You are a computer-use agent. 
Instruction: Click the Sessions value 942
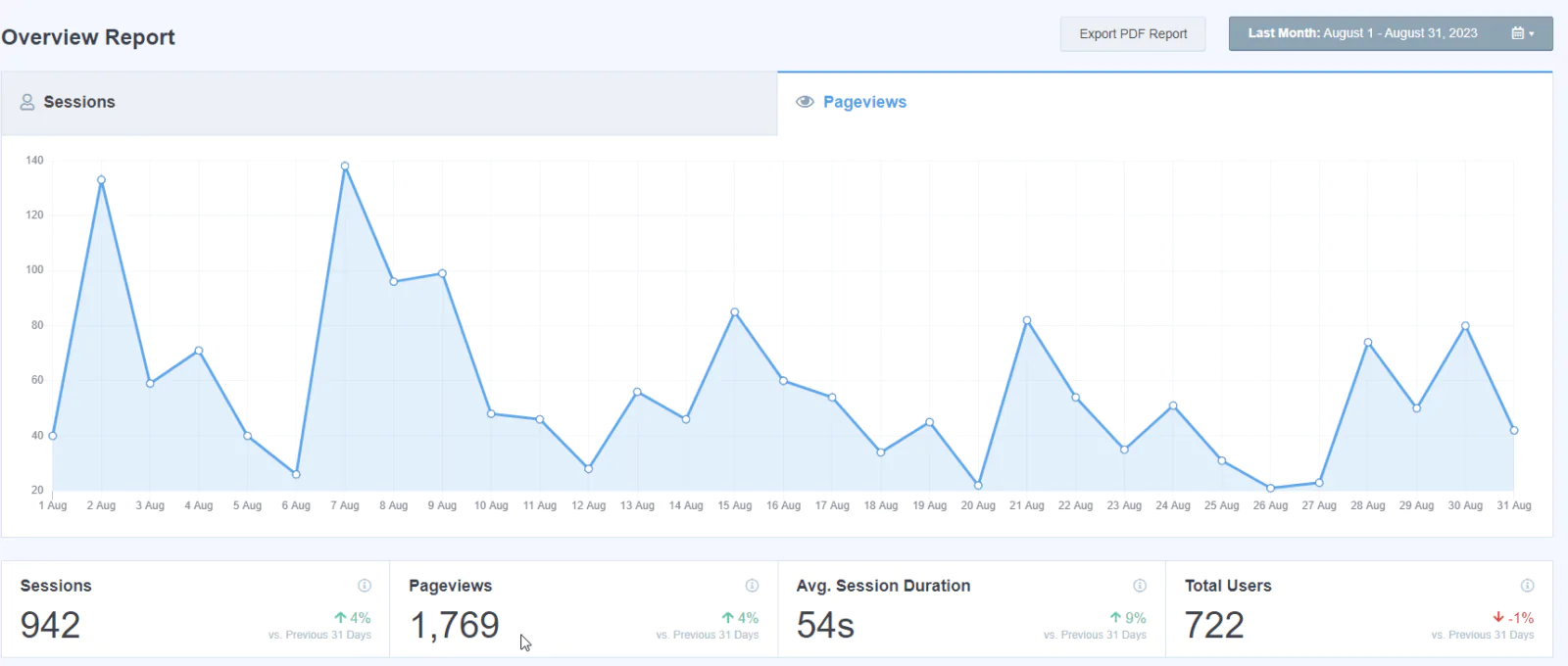coord(50,625)
